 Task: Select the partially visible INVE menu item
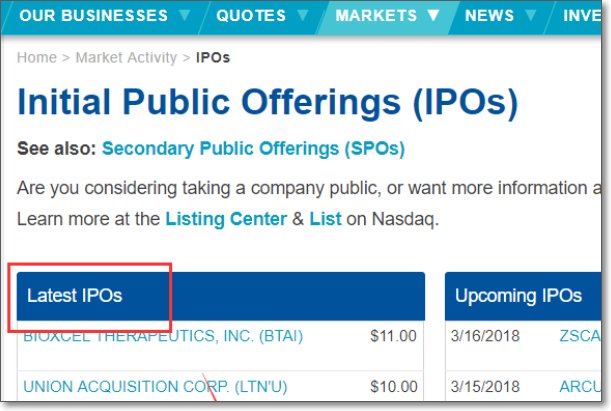pyautogui.click(x=582, y=15)
